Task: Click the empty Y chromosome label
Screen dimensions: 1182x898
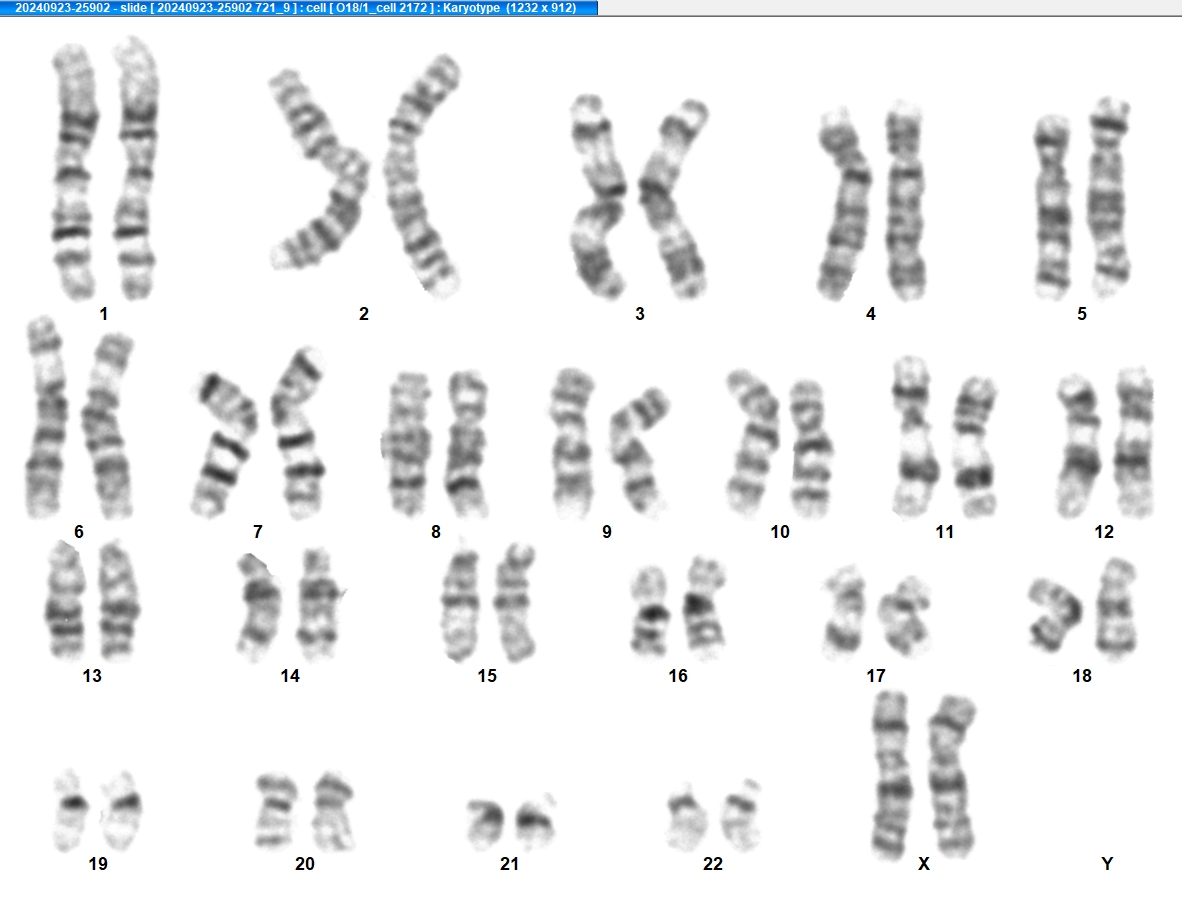Action: (x=1107, y=864)
